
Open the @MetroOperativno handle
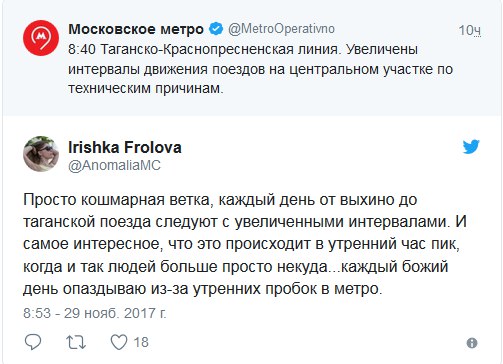(x=281, y=29)
